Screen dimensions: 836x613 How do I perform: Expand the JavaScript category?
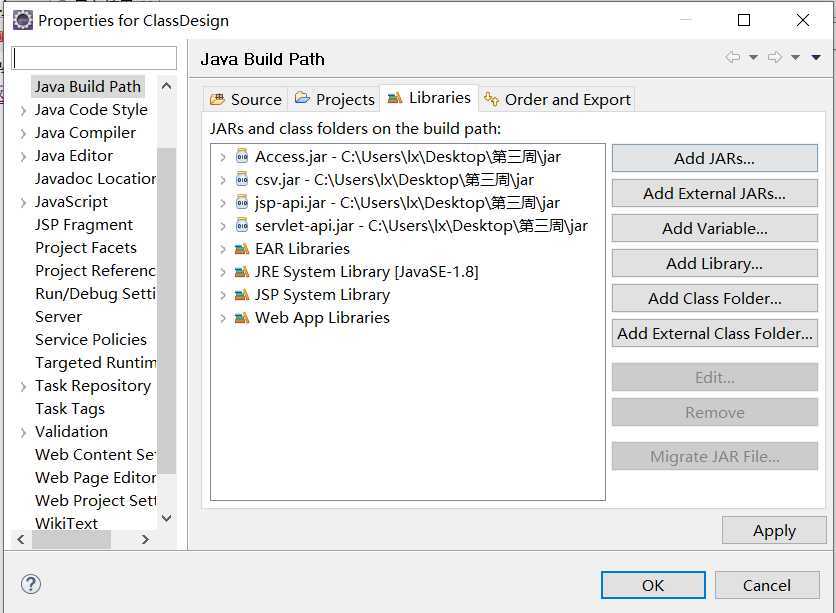tap(23, 203)
